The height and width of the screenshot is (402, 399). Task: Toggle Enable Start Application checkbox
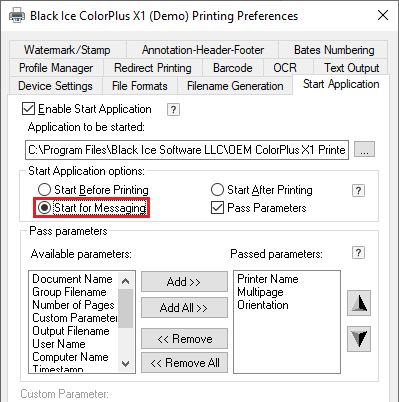pos(28,109)
